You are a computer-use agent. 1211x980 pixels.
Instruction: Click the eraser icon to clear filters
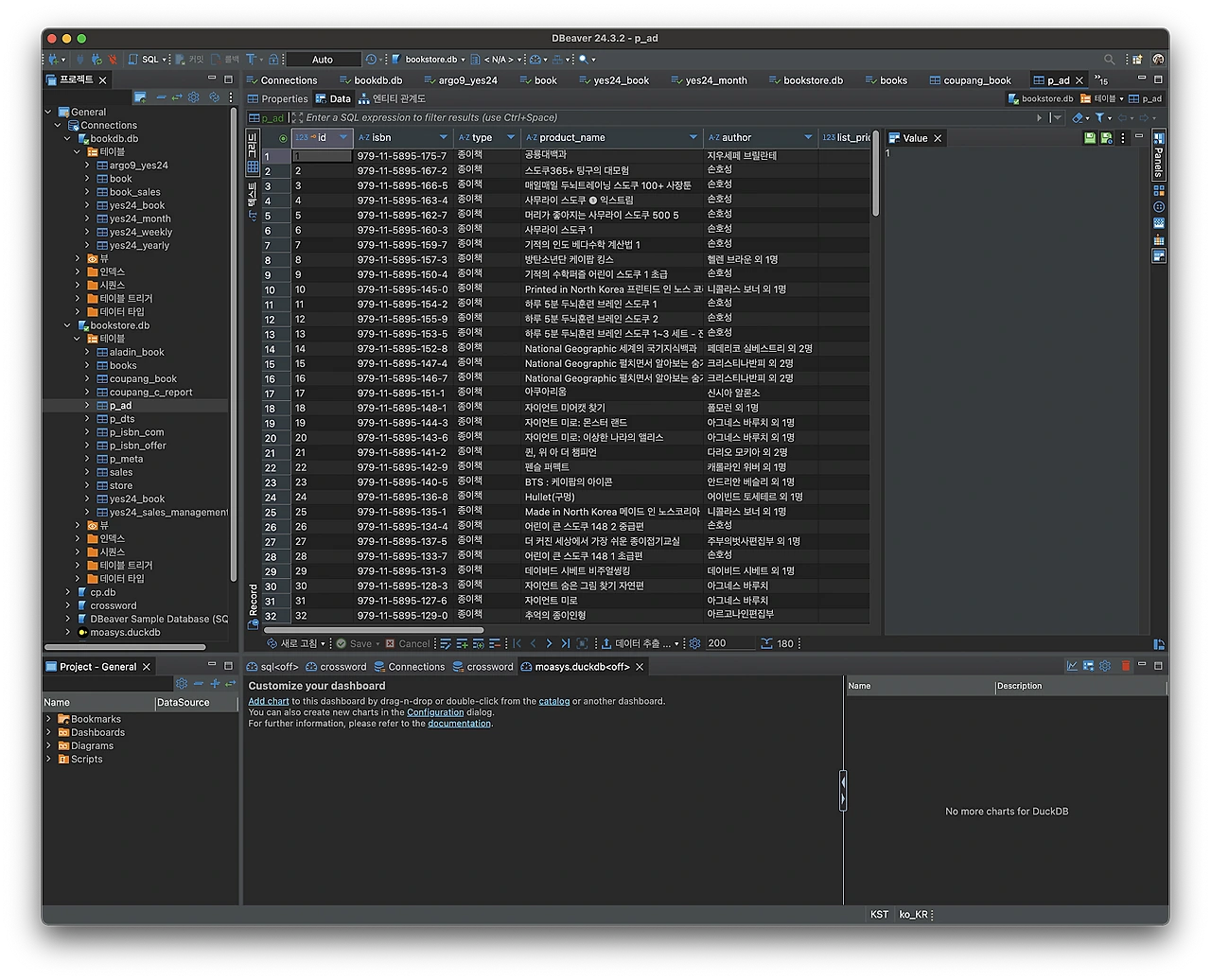coord(1078,118)
